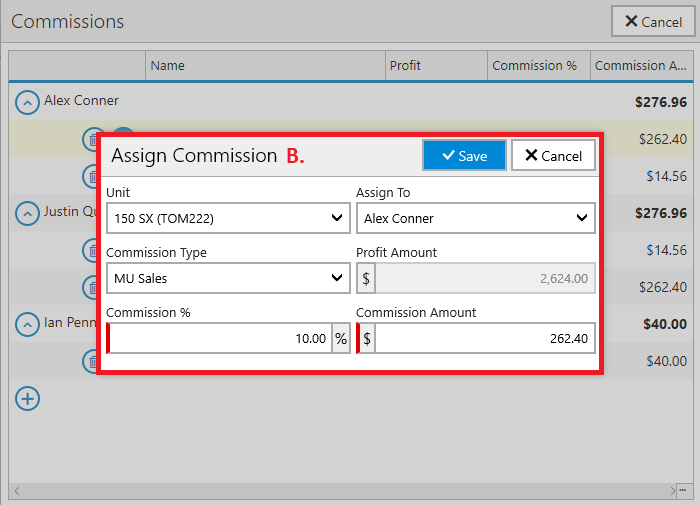Click the disabled Profit Amount field
Viewport: 700px width, 505px height.
click(485, 278)
